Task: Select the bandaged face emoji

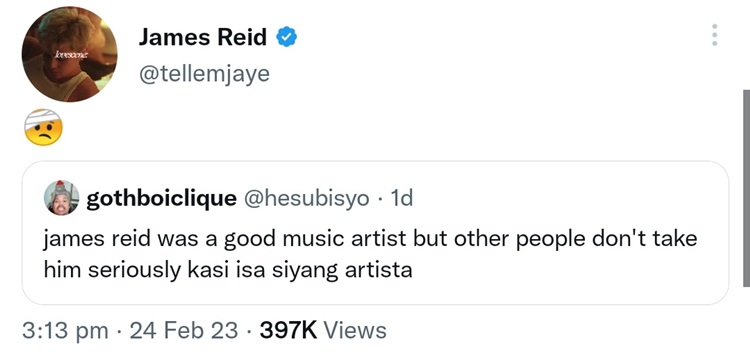Action: point(44,128)
